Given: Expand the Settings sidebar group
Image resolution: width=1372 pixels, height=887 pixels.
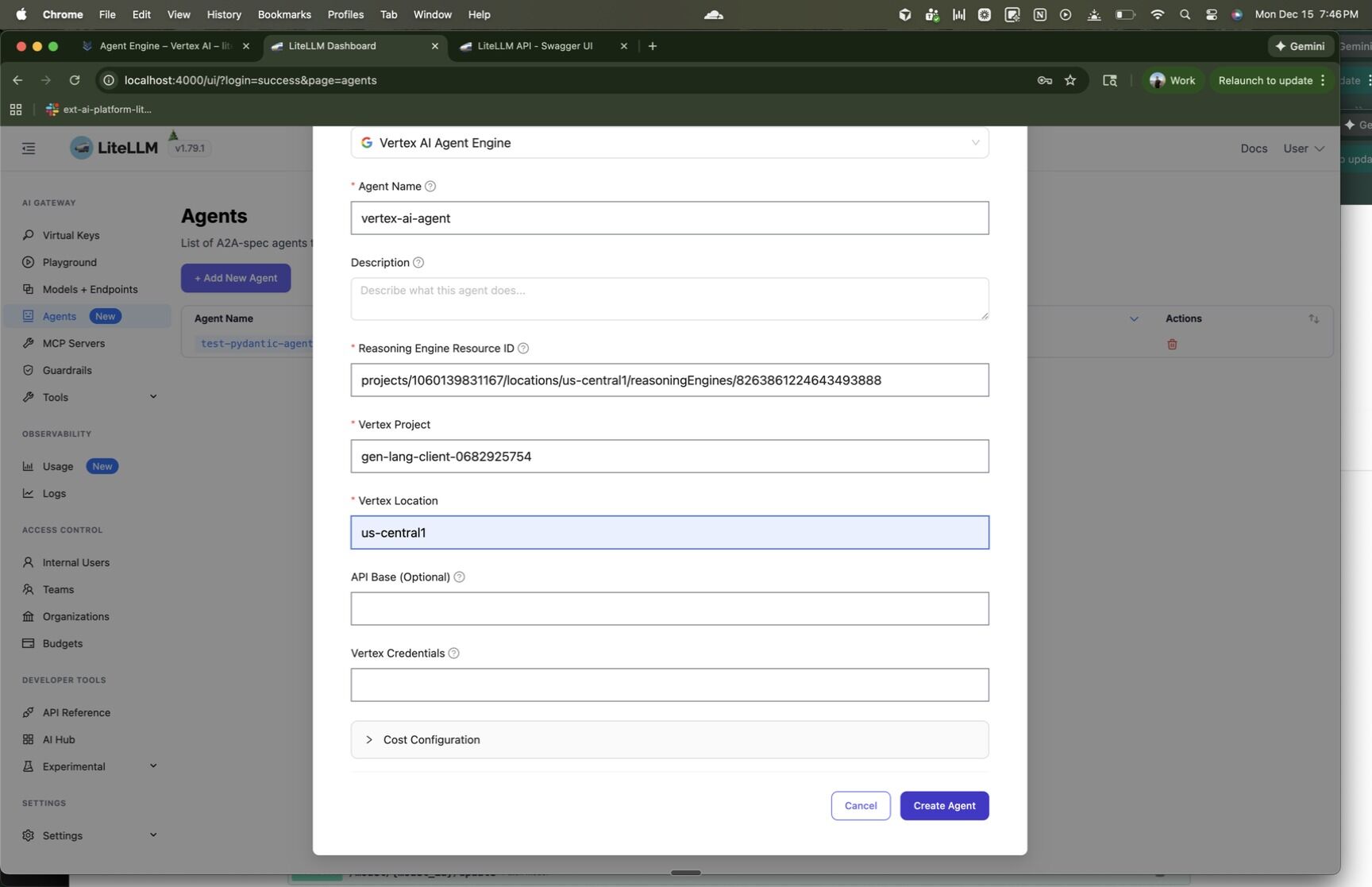Looking at the screenshot, I should click(153, 835).
